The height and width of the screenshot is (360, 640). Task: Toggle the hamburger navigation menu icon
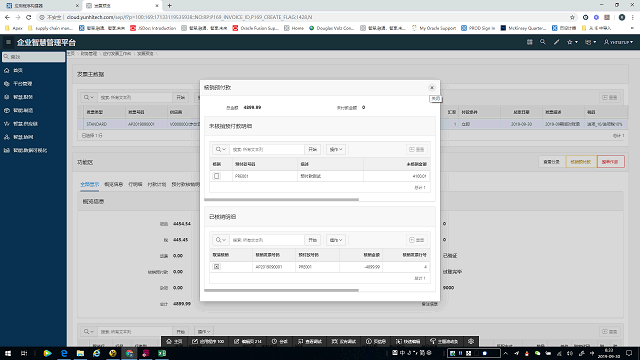point(8,42)
